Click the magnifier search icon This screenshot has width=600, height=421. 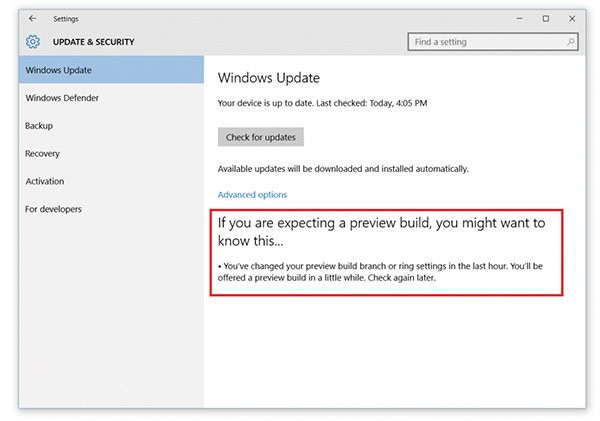point(571,42)
